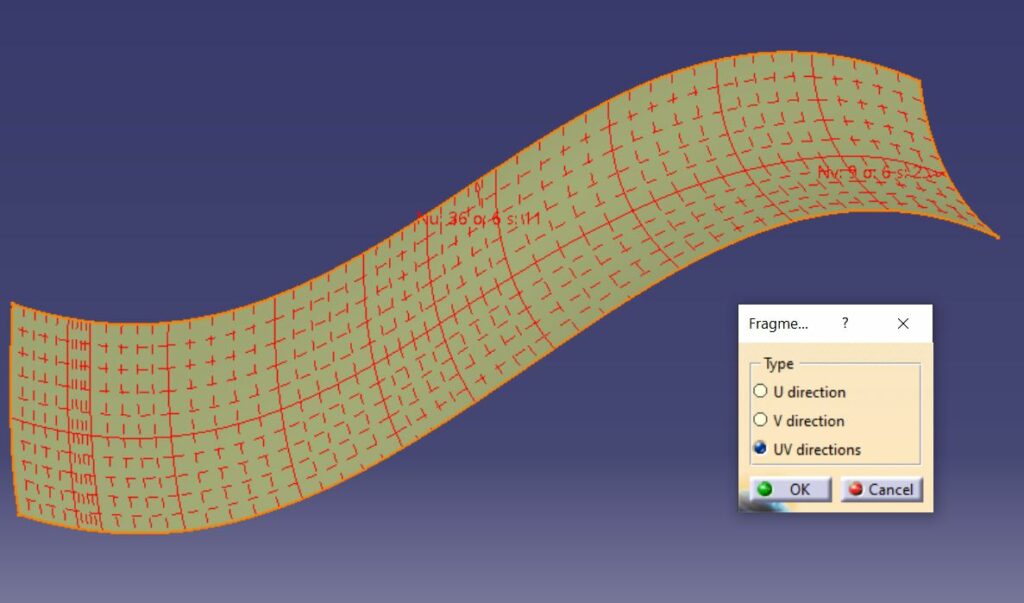Confirm fragmentation by clicking OK

point(790,489)
